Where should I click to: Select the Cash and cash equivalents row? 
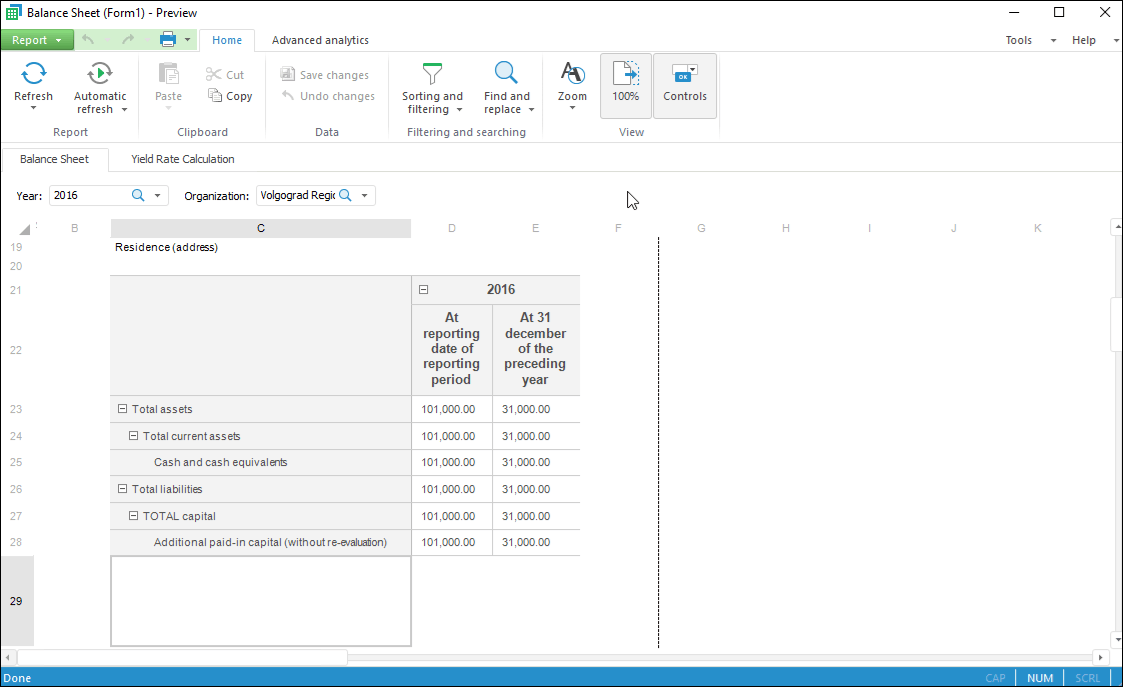point(220,462)
